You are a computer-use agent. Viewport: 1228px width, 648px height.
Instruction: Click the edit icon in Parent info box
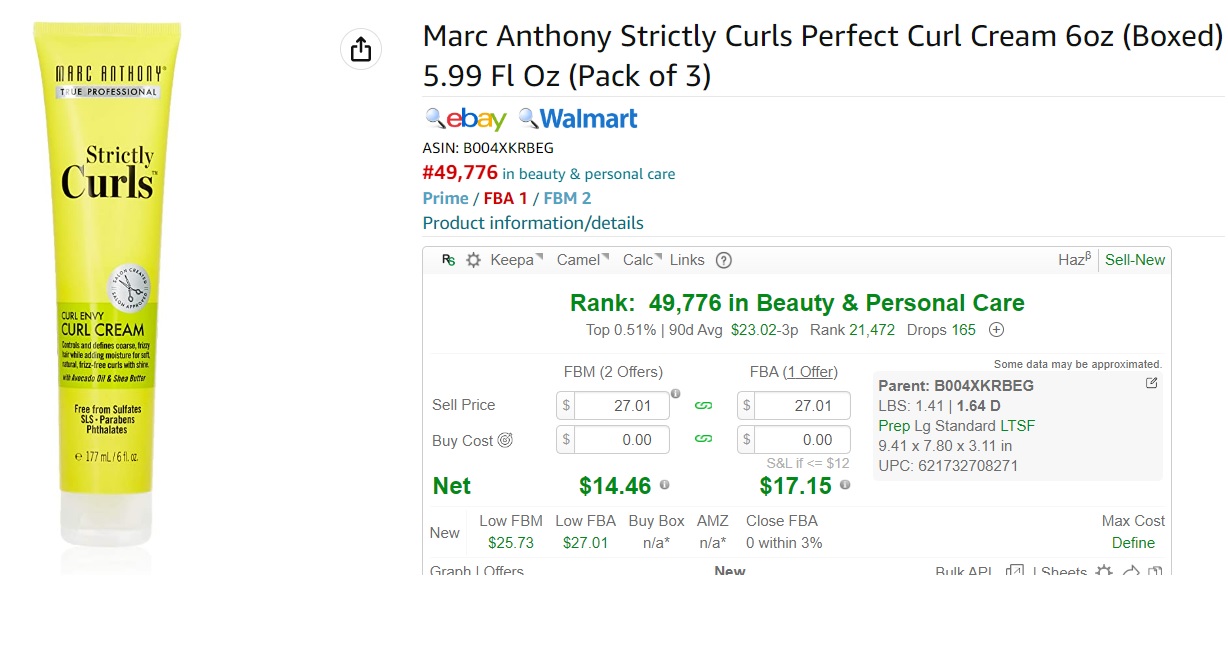(x=1151, y=383)
